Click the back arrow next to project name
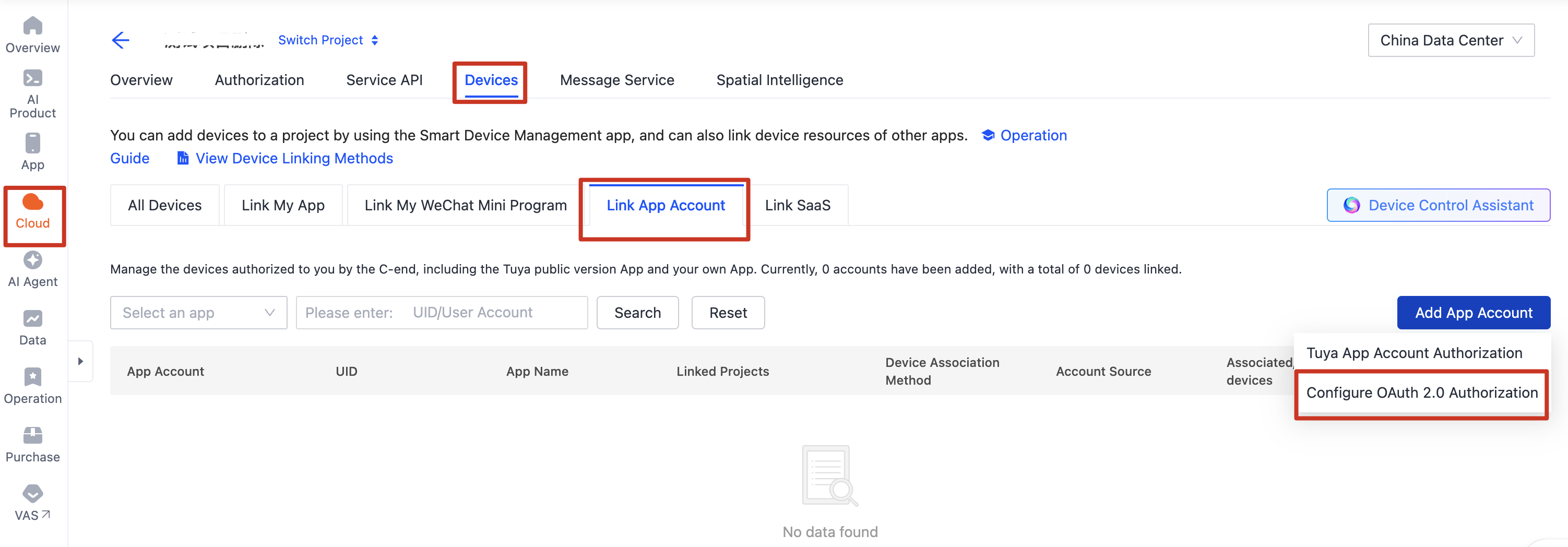The height and width of the screenshot is (547, 1568). coord(121,40)
